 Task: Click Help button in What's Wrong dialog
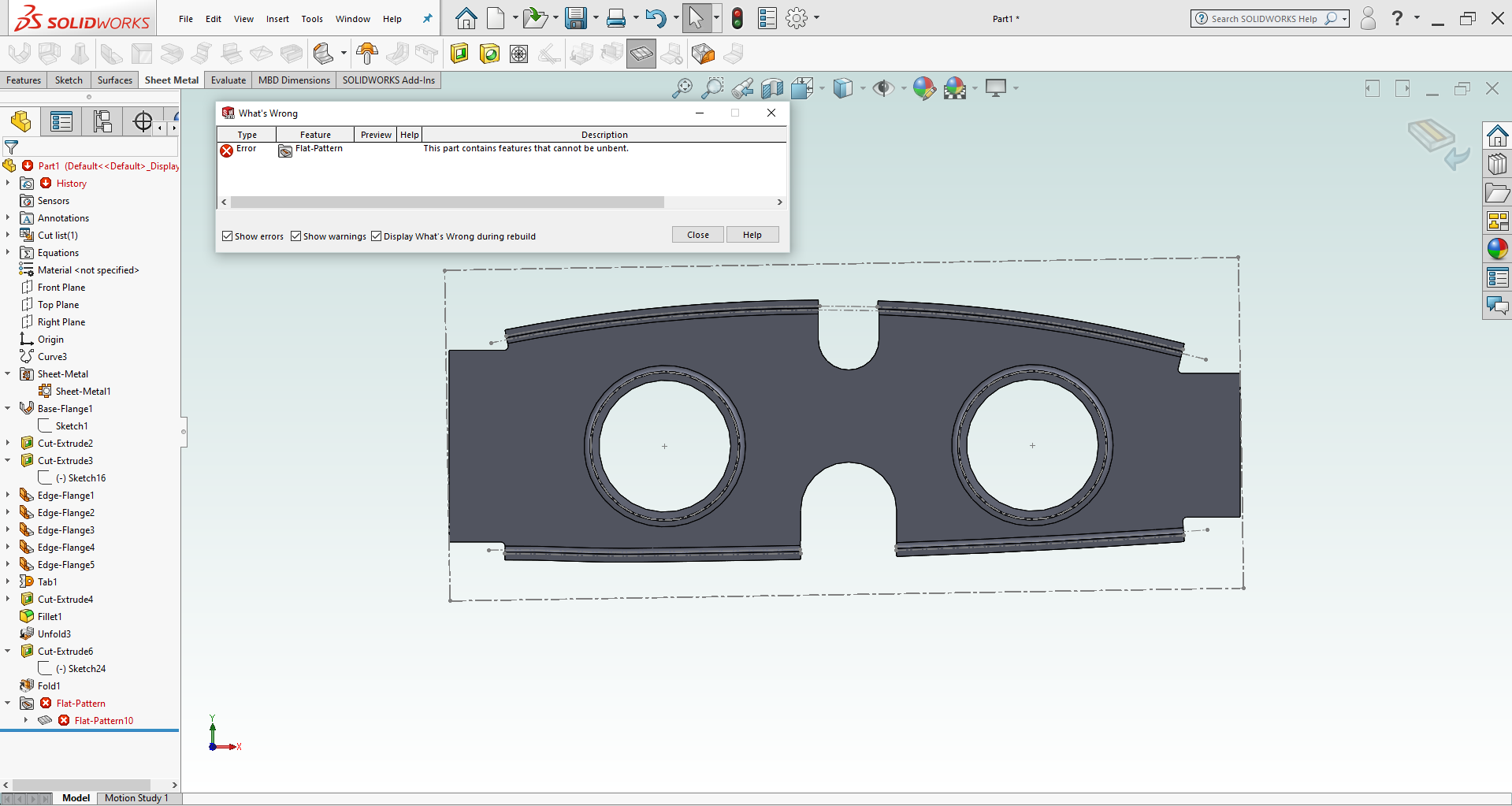[752, 235]
